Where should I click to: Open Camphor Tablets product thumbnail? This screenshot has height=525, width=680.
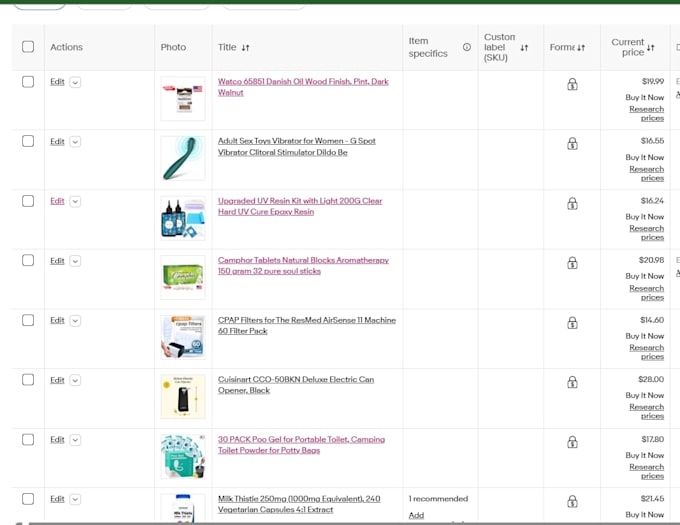click(x=183, y=277)
